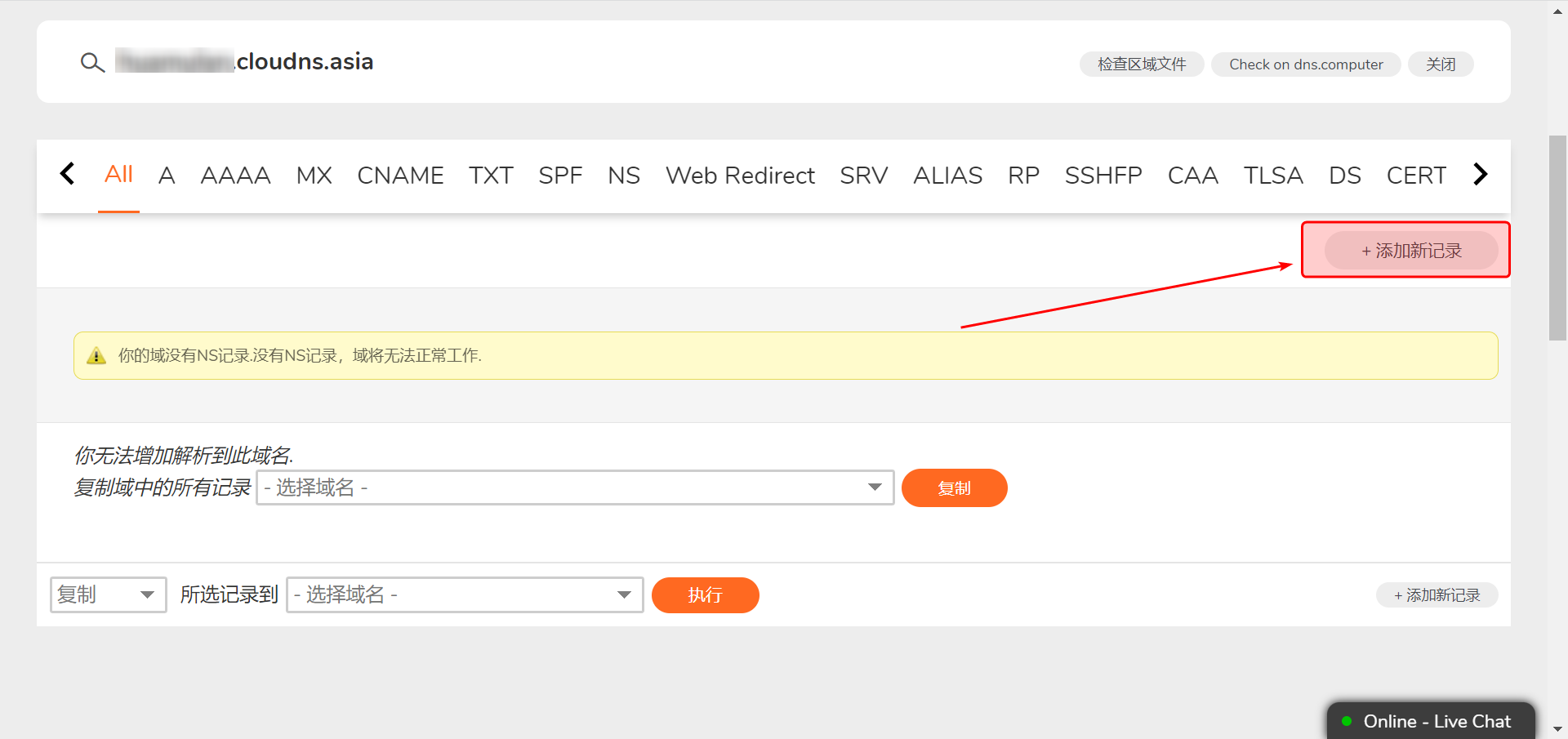Viewport: 1568px width, 739px height.
Task: Click the vertical page scrollbar thumb
Action: click(x=1557, y=237)
